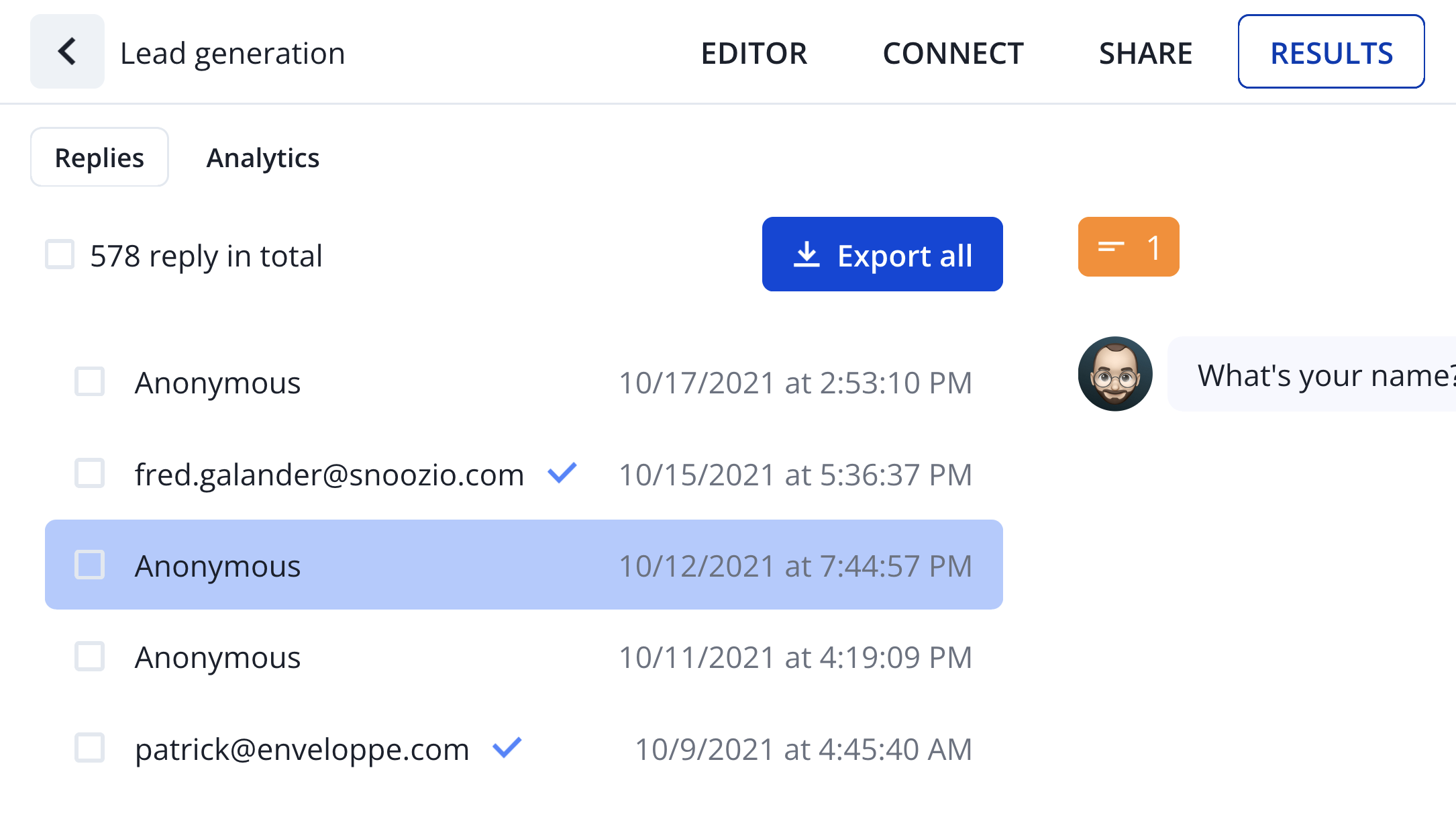Open the EDITOR section
The image size is (1456, 819).
click(x=754, y=53)
